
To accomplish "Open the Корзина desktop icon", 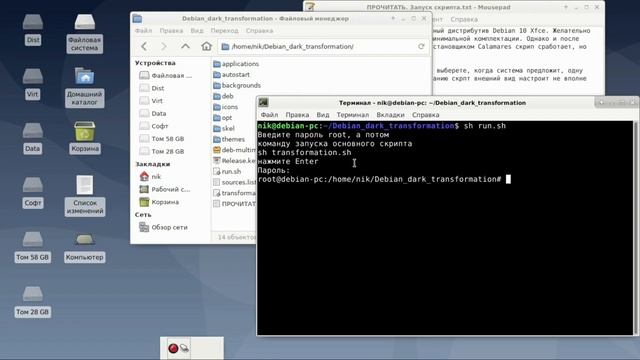I will (x=84, y=138).
